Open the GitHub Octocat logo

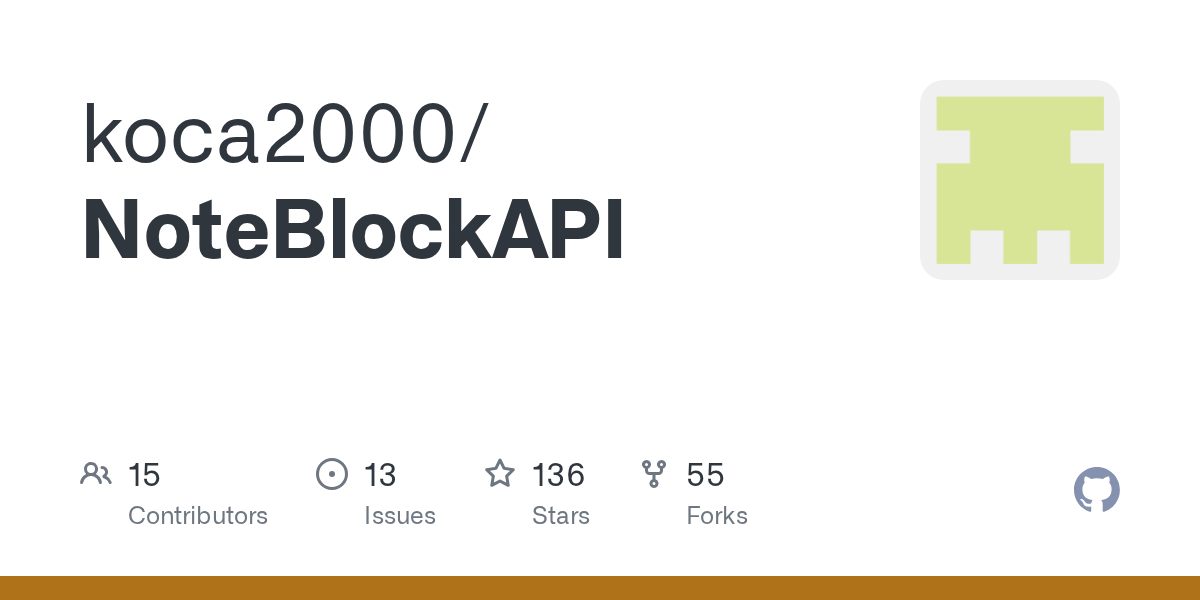1097,490
